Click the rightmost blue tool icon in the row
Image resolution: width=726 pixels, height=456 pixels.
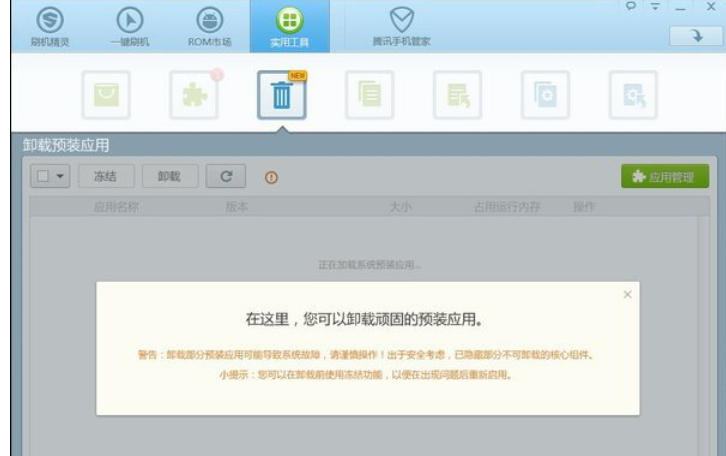[x=633, y=96]
